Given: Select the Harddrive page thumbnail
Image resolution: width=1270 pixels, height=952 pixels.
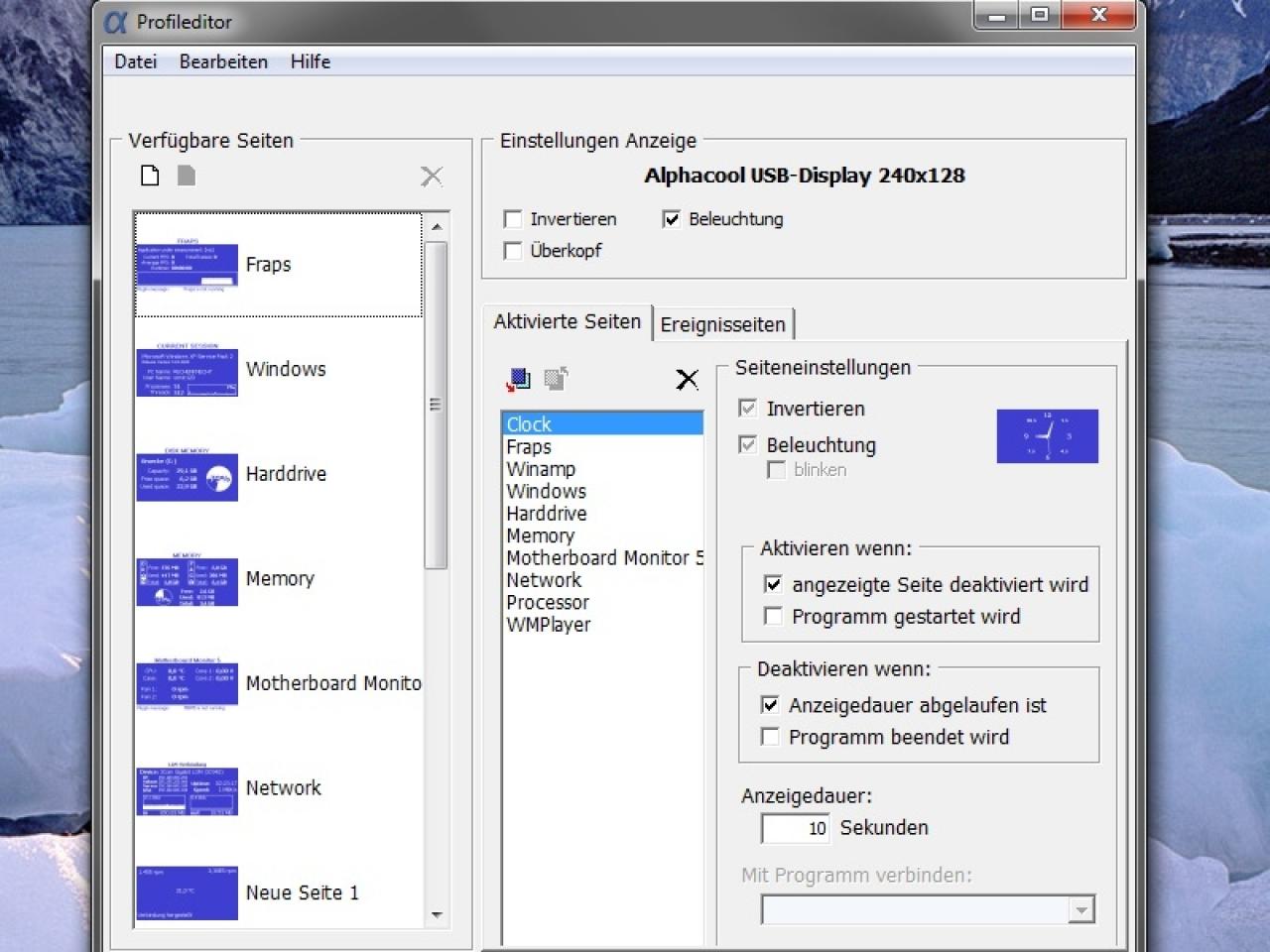Looking at the screenshot, I should click(187, 474).
